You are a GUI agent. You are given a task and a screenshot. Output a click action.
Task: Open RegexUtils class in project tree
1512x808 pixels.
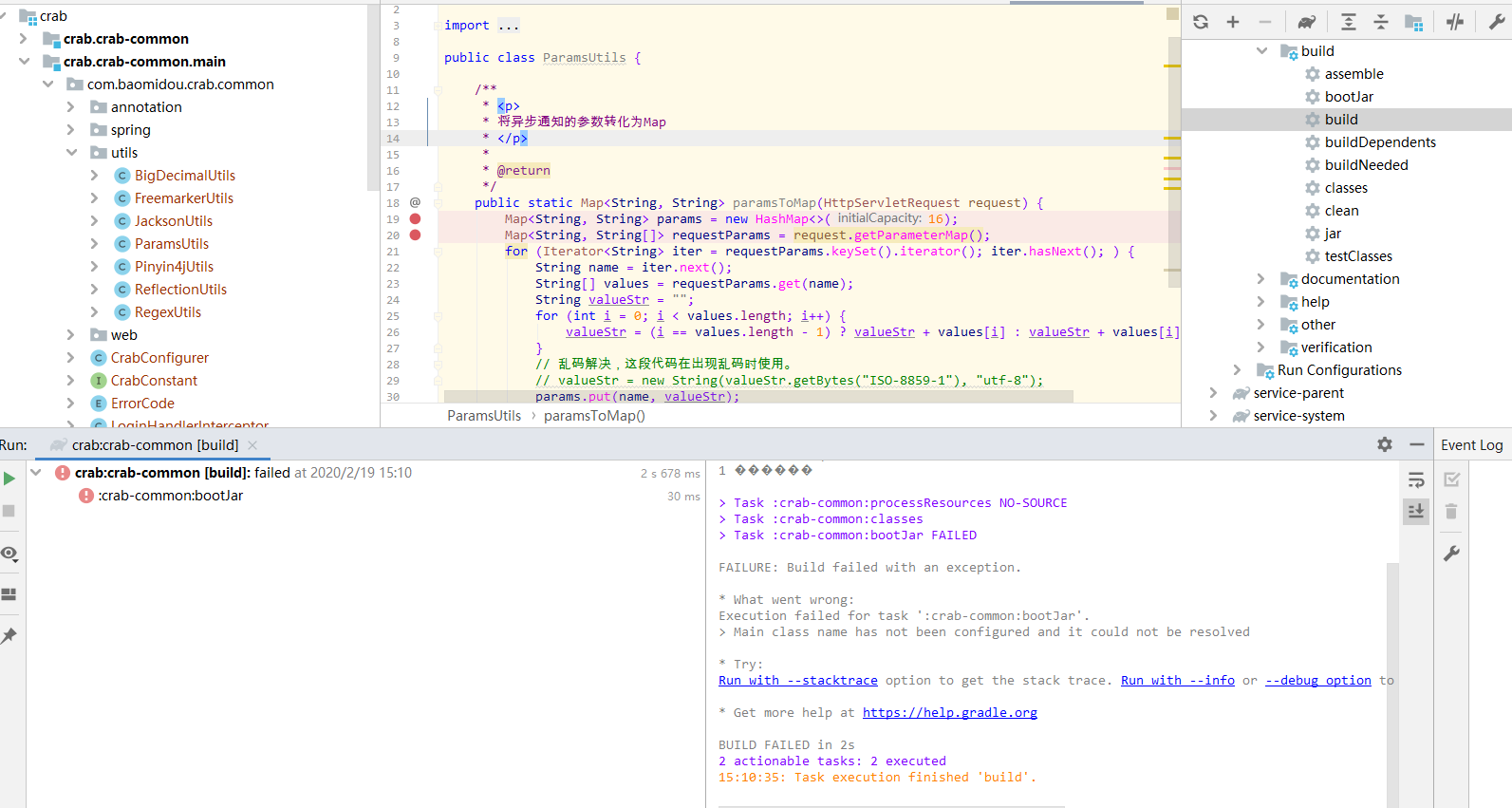click(167, 312)
